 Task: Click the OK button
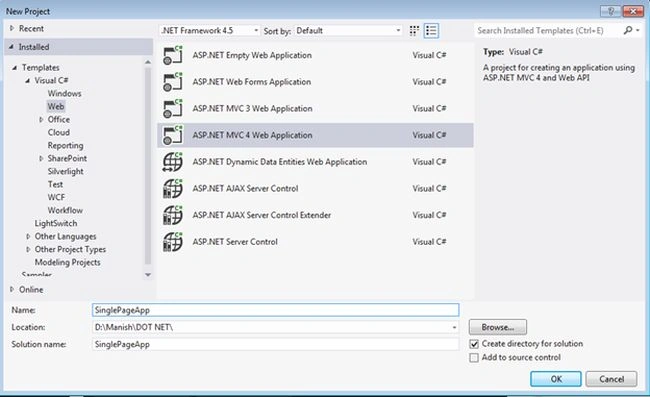[556, 379]
